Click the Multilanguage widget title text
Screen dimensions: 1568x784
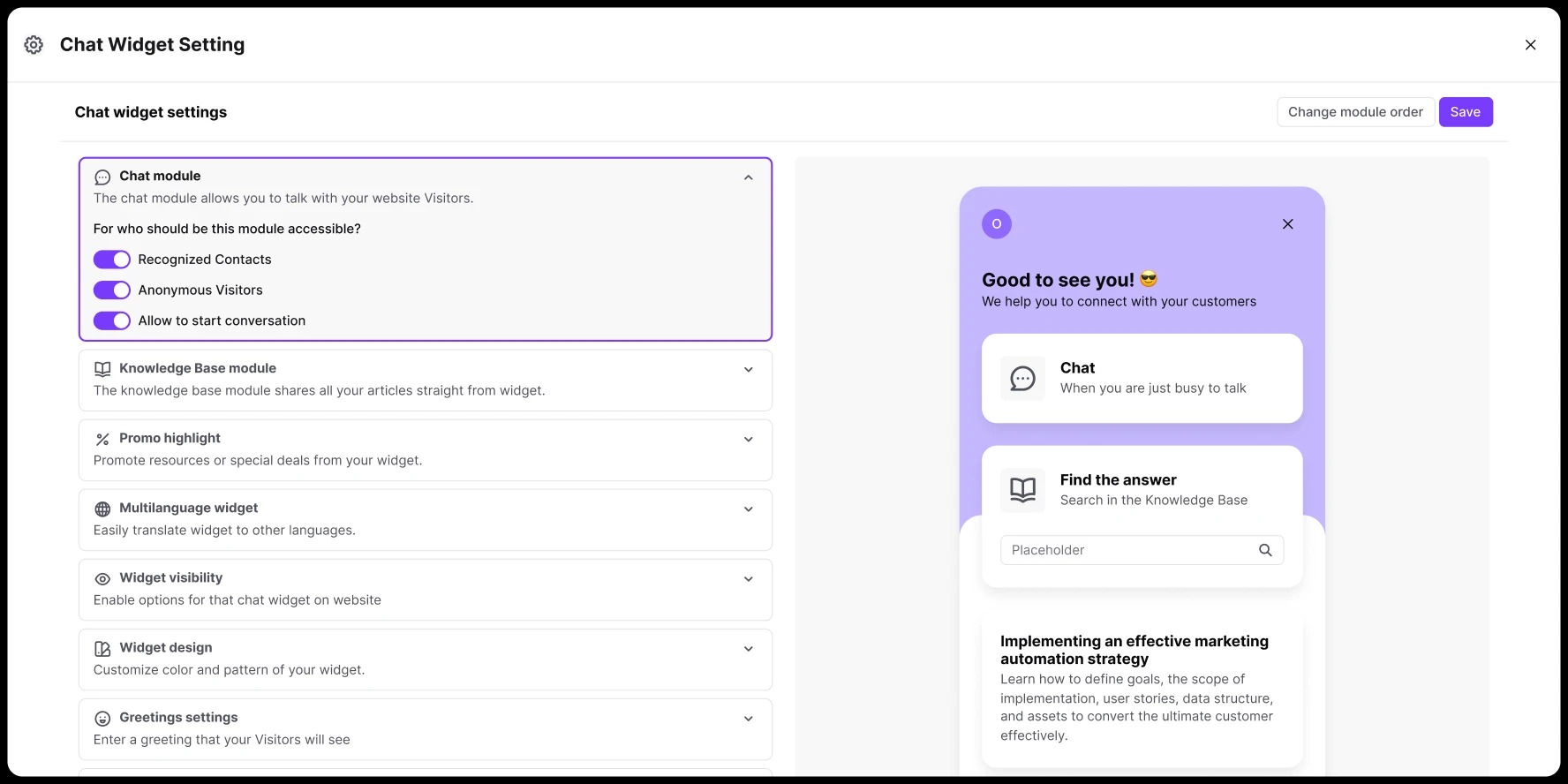pos(189,508)
